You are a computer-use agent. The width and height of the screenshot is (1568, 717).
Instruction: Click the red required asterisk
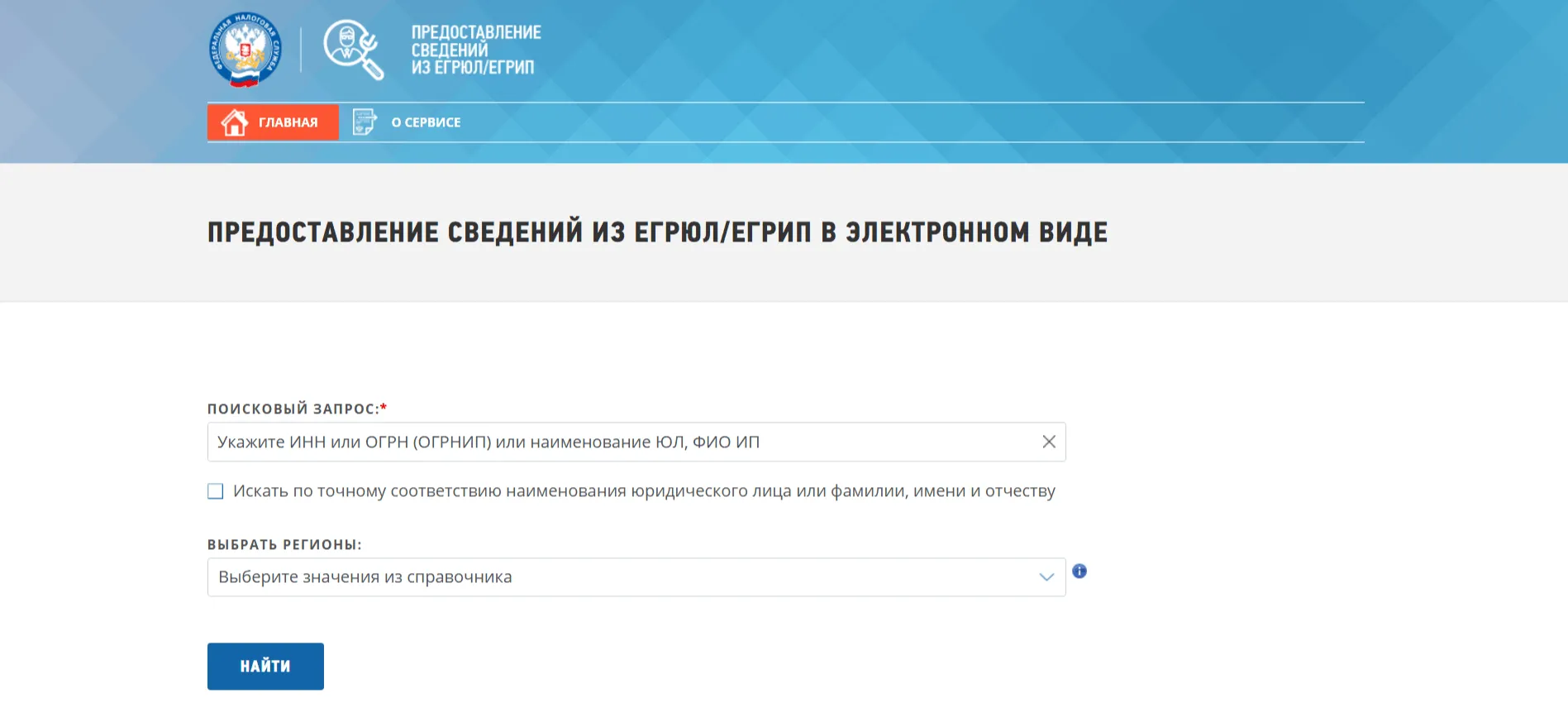click(x=384, y=407)
